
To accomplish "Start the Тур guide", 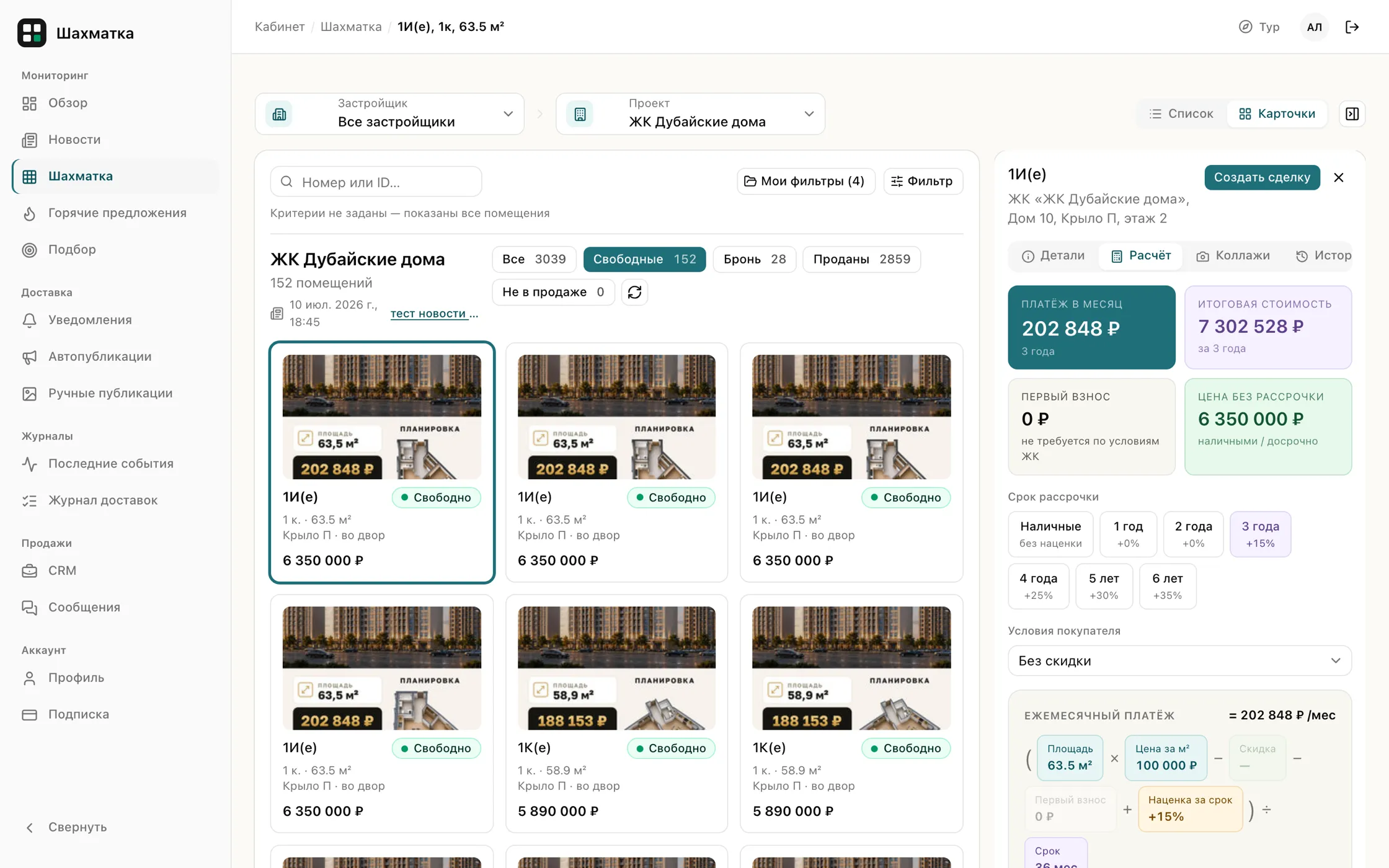I will [x=1259, y=27].
